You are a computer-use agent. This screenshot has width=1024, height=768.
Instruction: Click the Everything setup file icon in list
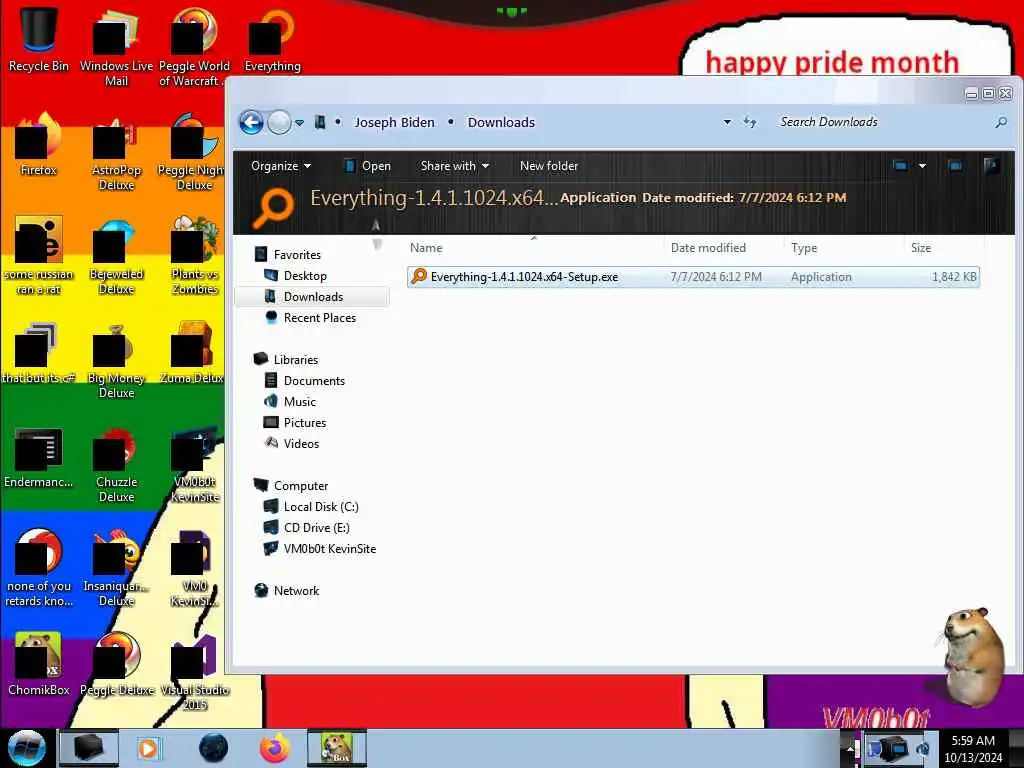[419, 276]
